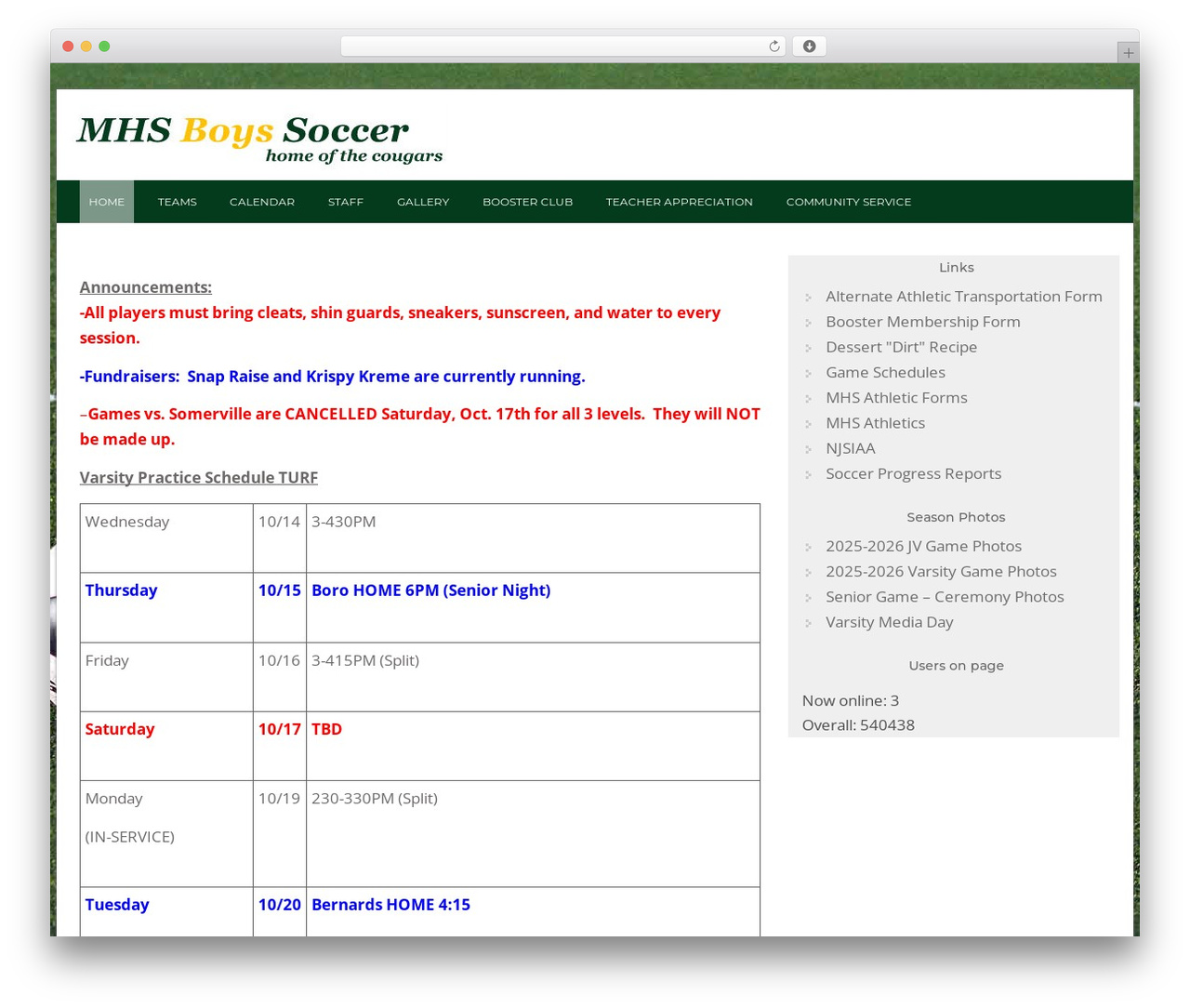View 2025-2026 JV Game Photos
This screenshot has width=1190, height=1008.
(x=924, y=546)
